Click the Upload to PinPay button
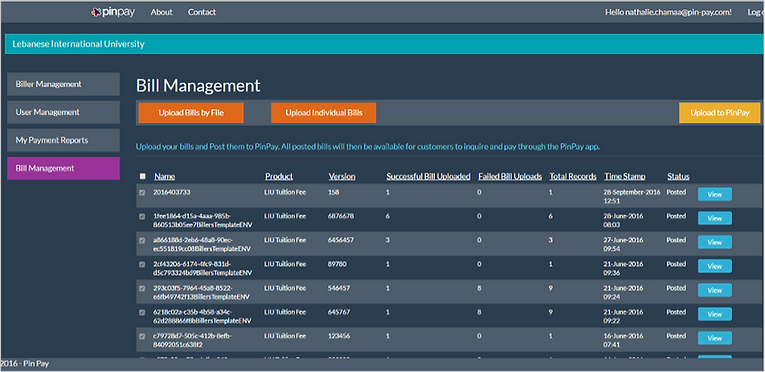 (720, 113)
